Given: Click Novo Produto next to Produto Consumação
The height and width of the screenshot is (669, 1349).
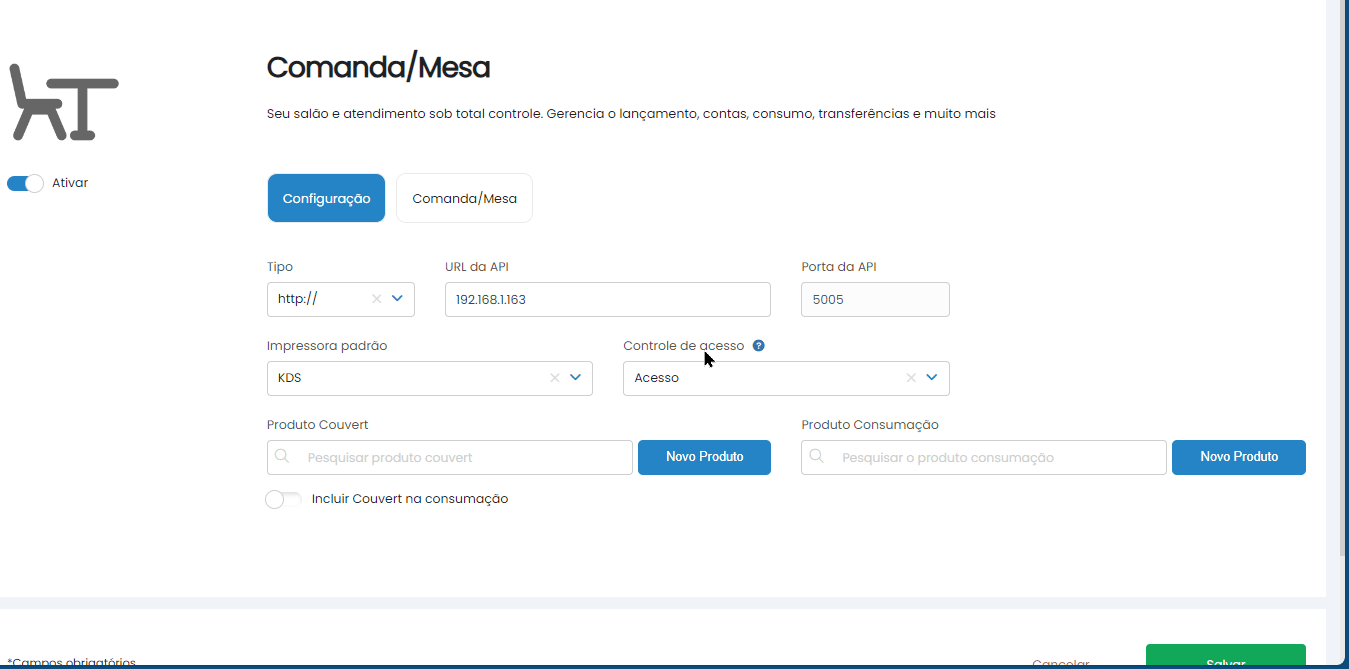Looking at the screenshot, I should click(1238, 457).
